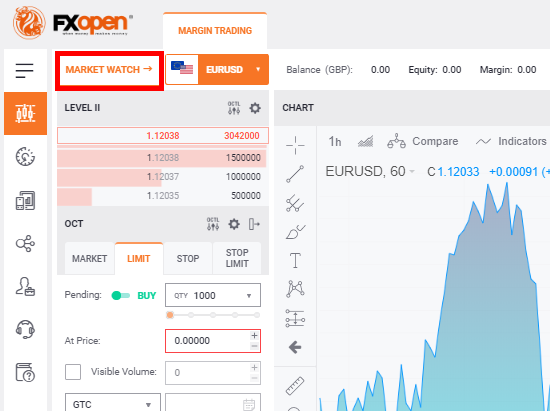550x411 pixels.
Task: Choose the text tool in chart toolbar
Action: [x=295, y=260]
